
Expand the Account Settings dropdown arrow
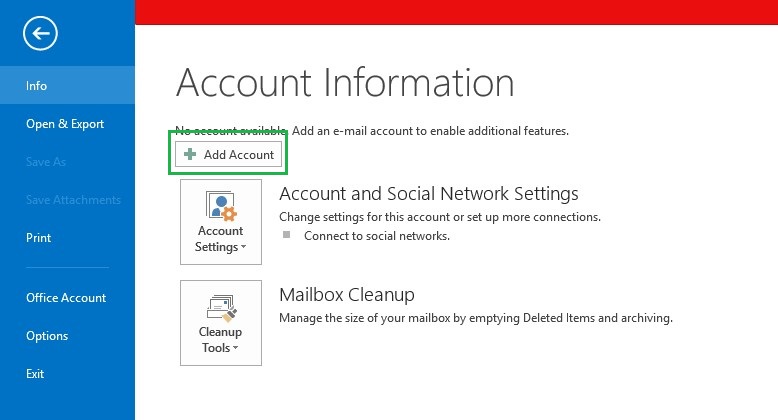click(x=243, y=247)
